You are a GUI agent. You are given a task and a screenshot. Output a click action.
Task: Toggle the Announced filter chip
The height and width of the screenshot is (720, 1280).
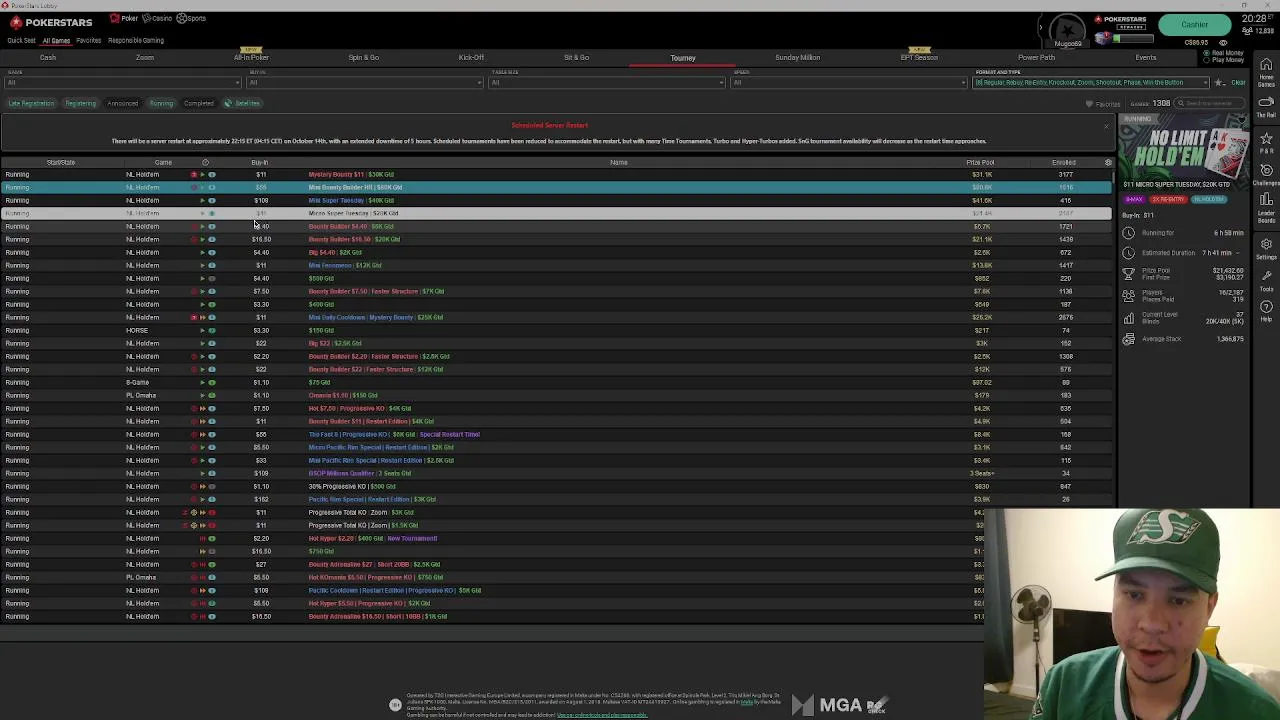point(122,103)
